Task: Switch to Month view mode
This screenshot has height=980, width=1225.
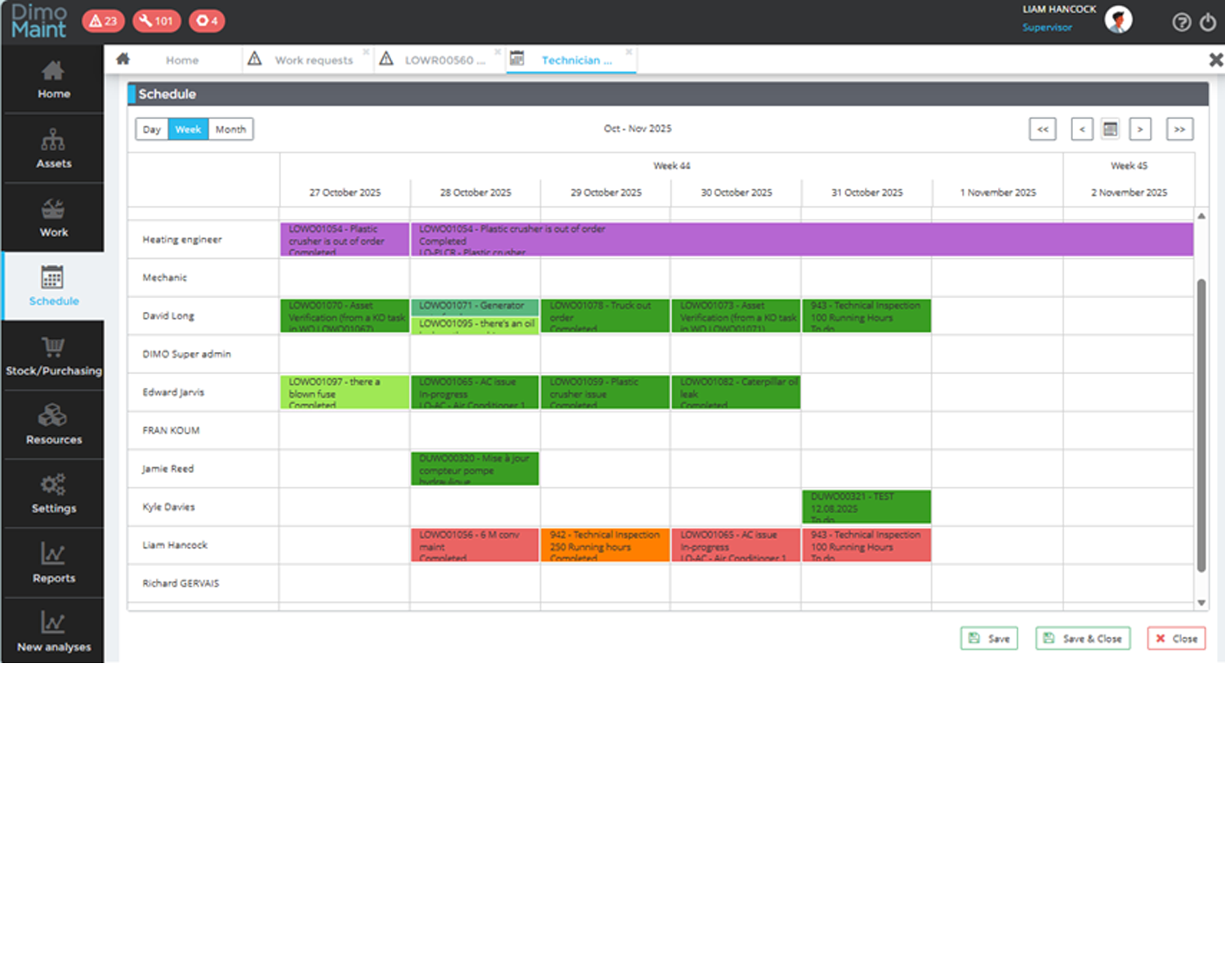Action: [230, 129]
